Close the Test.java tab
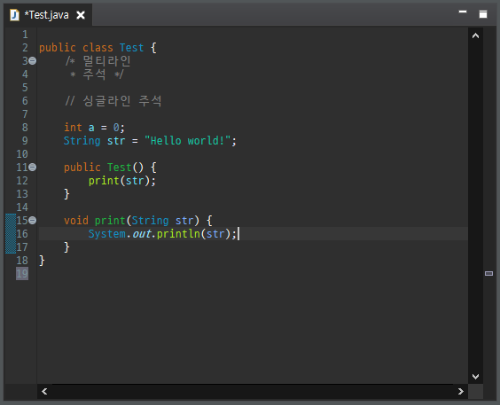Viewport: 500px width, 405px height. pyautogui.click(x=80, y=15)
